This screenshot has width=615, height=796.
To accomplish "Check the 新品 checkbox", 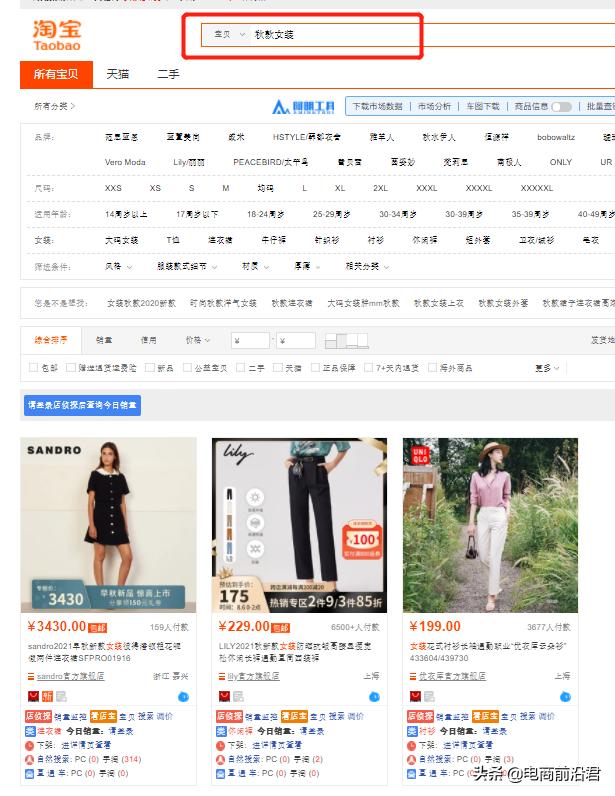I will (150, 368).
